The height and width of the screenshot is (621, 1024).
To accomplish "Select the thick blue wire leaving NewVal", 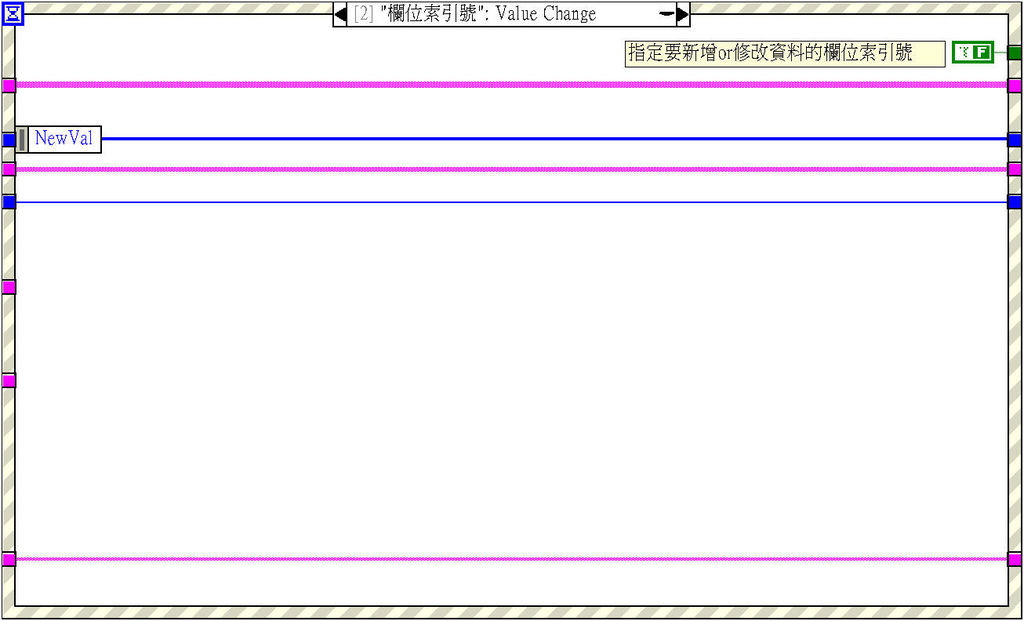I will click(x=554, y=138).
